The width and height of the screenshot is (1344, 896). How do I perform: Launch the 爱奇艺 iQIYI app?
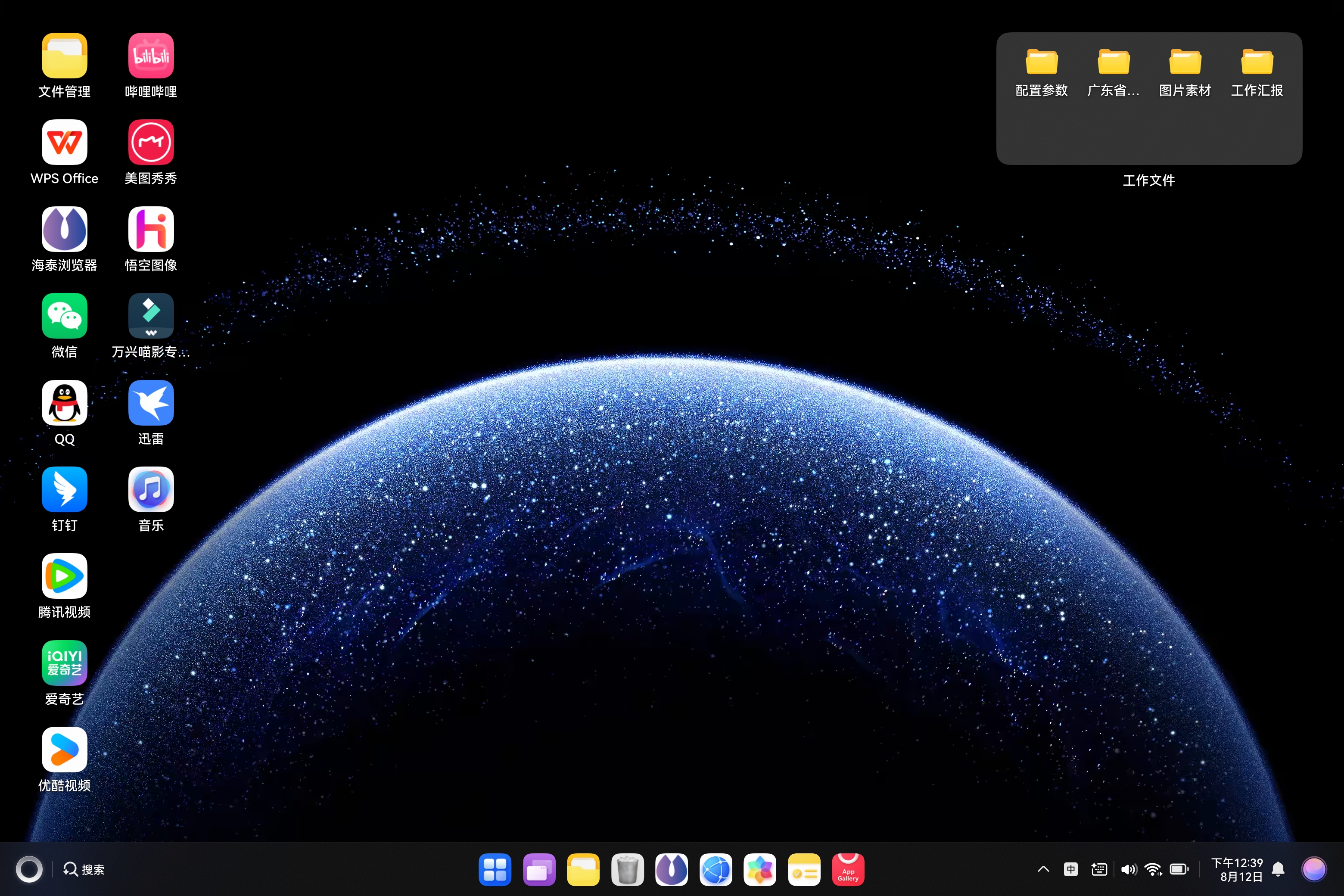tap(64, 663)
